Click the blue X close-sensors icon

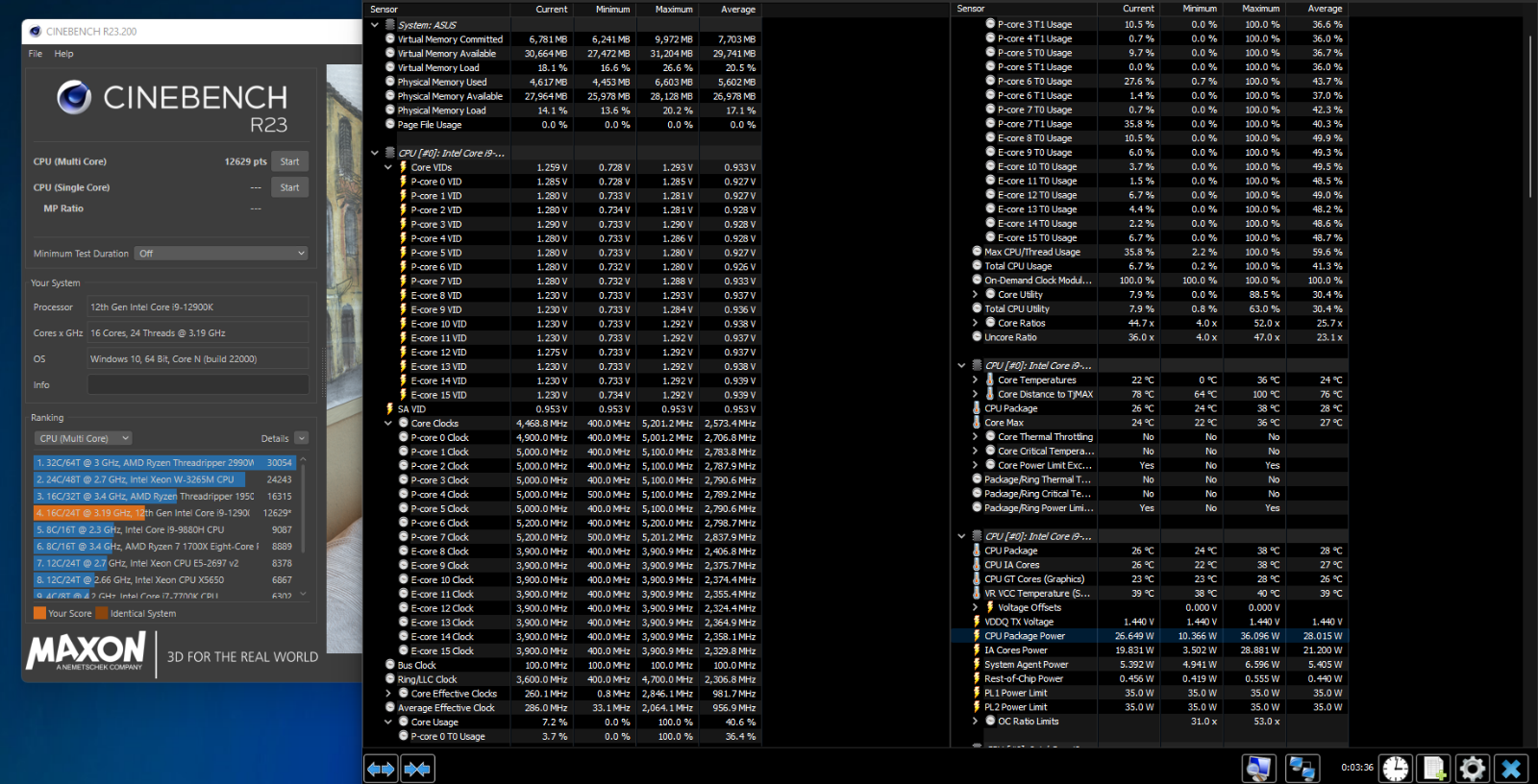(x=1511, y=768)
